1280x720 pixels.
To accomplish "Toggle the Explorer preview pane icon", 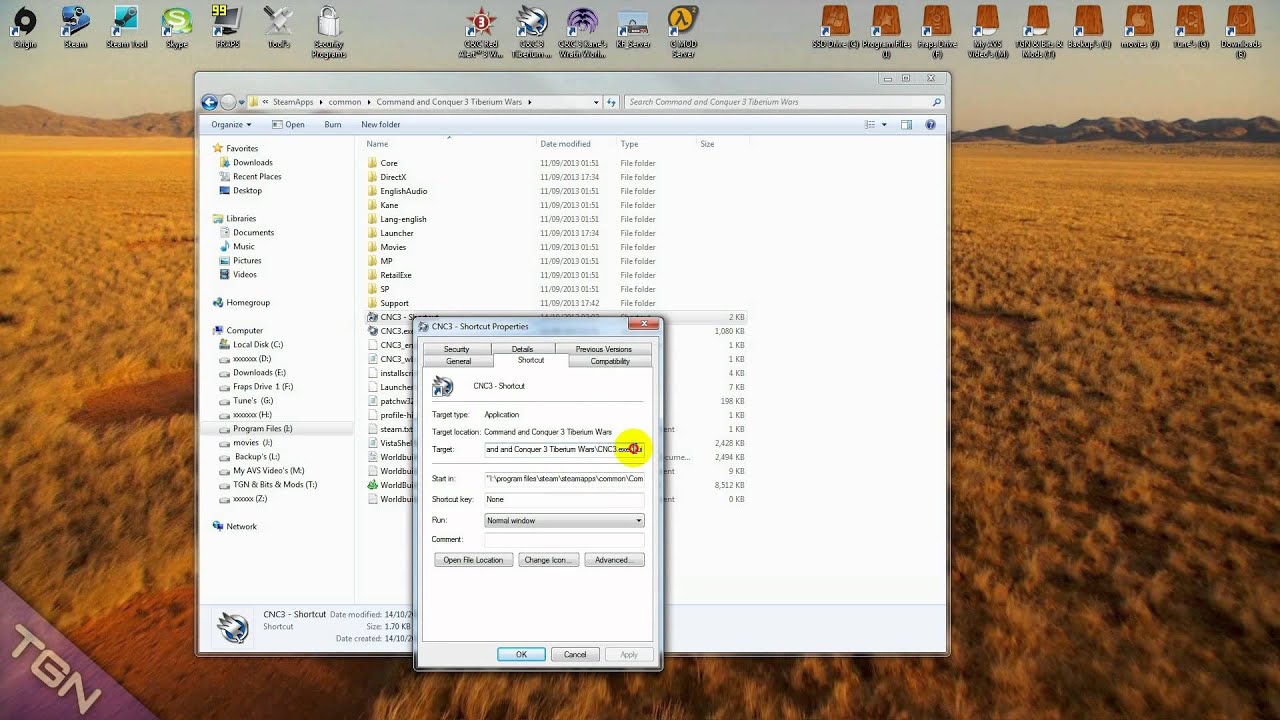I will [906, 125].
